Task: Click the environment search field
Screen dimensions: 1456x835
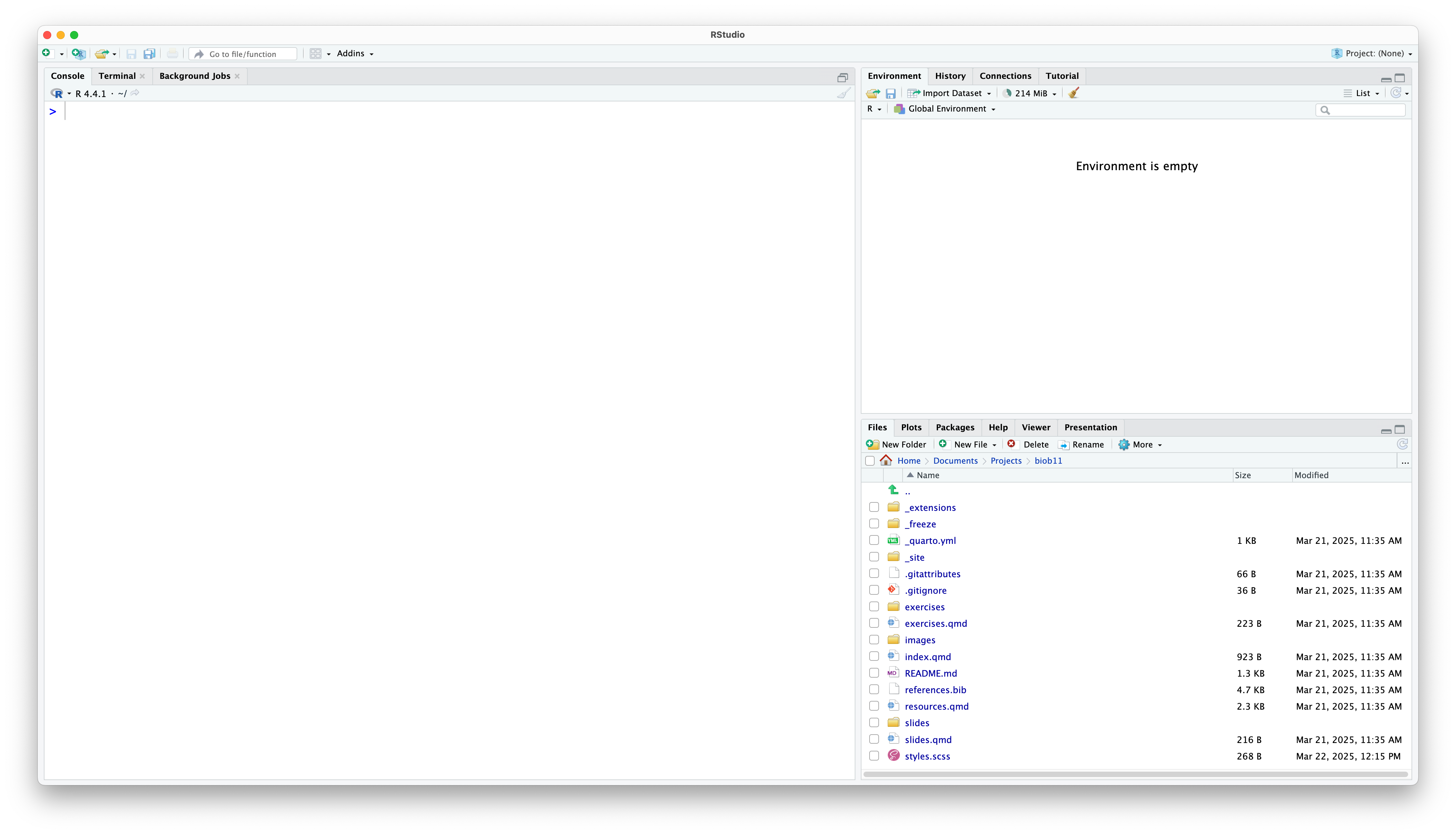Action: [x=1365, y=110]
